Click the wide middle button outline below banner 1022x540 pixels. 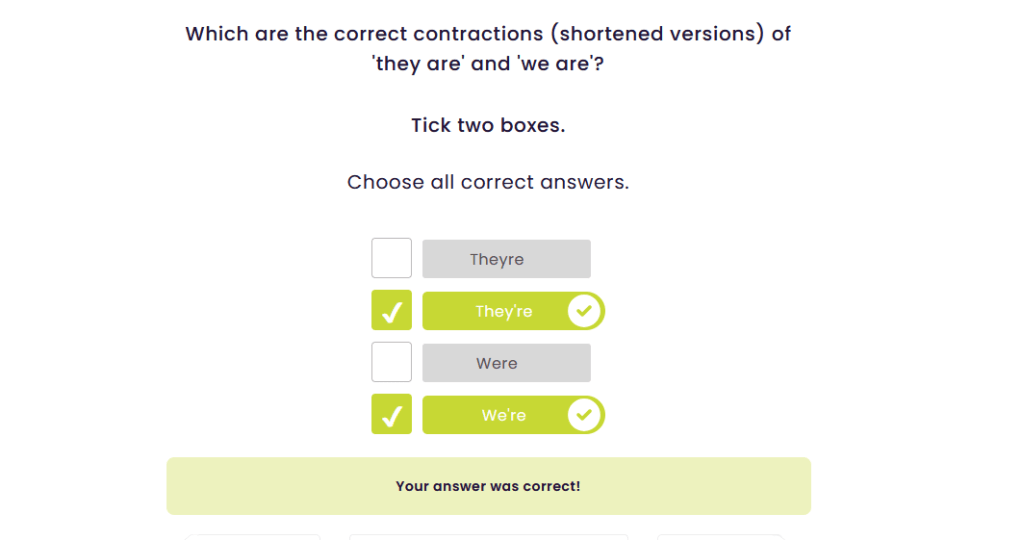click(x=488, y=537)
